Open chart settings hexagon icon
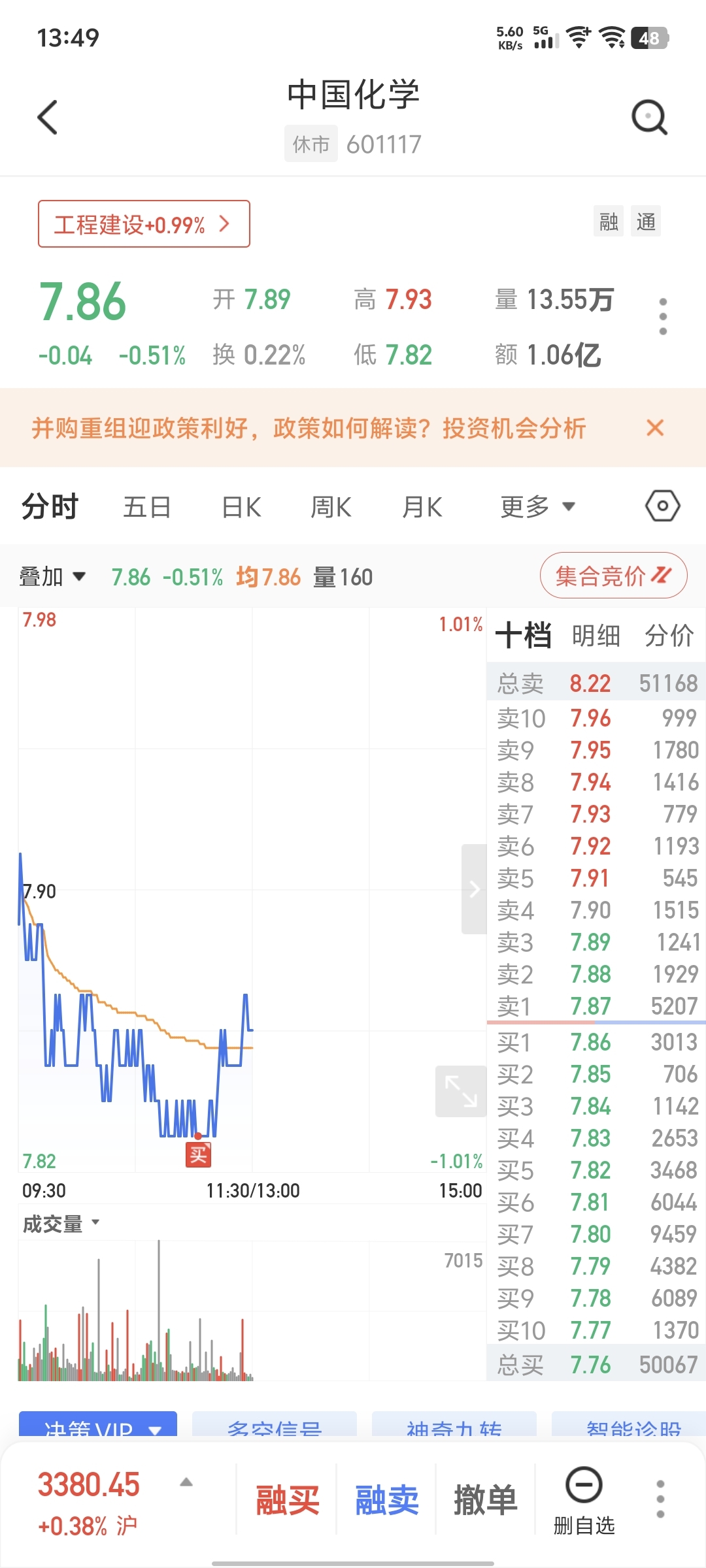Image resolution: width=706 pixels, height=1568 pixels. [x=663, y=506]
